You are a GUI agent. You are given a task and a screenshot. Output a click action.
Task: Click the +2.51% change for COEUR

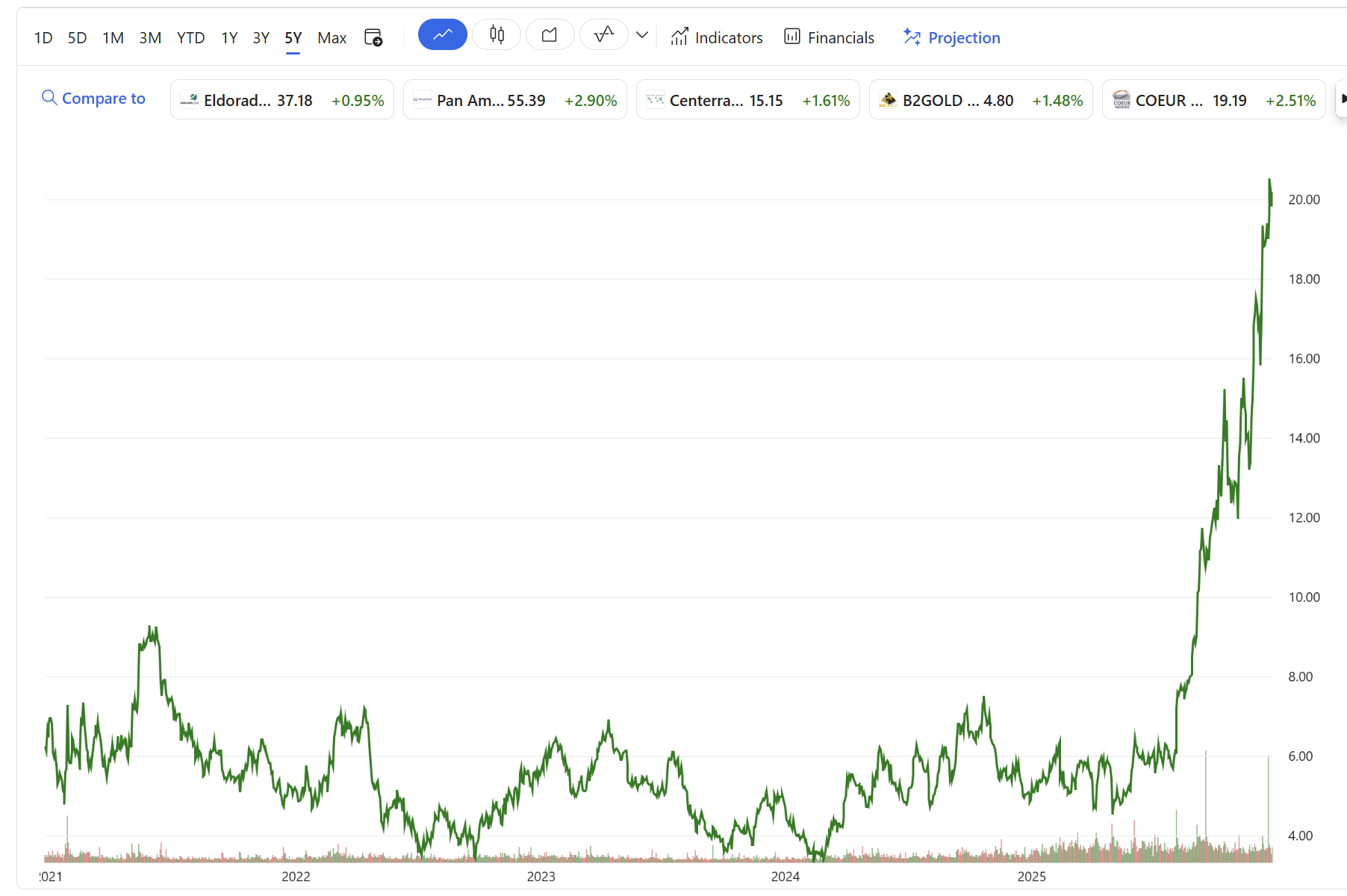[x=1291, y=101]
